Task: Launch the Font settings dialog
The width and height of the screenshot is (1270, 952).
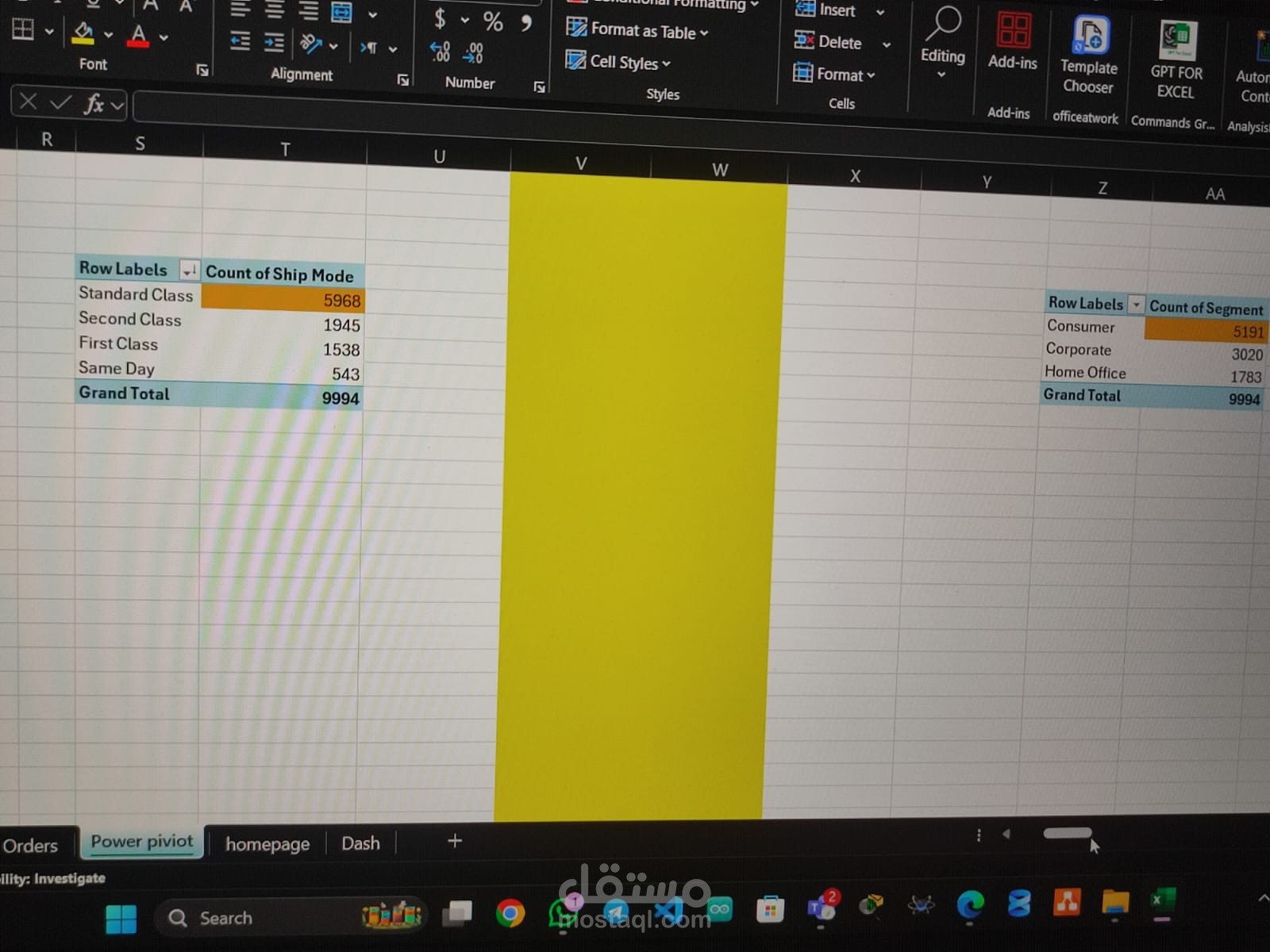Action: [202, 70]
